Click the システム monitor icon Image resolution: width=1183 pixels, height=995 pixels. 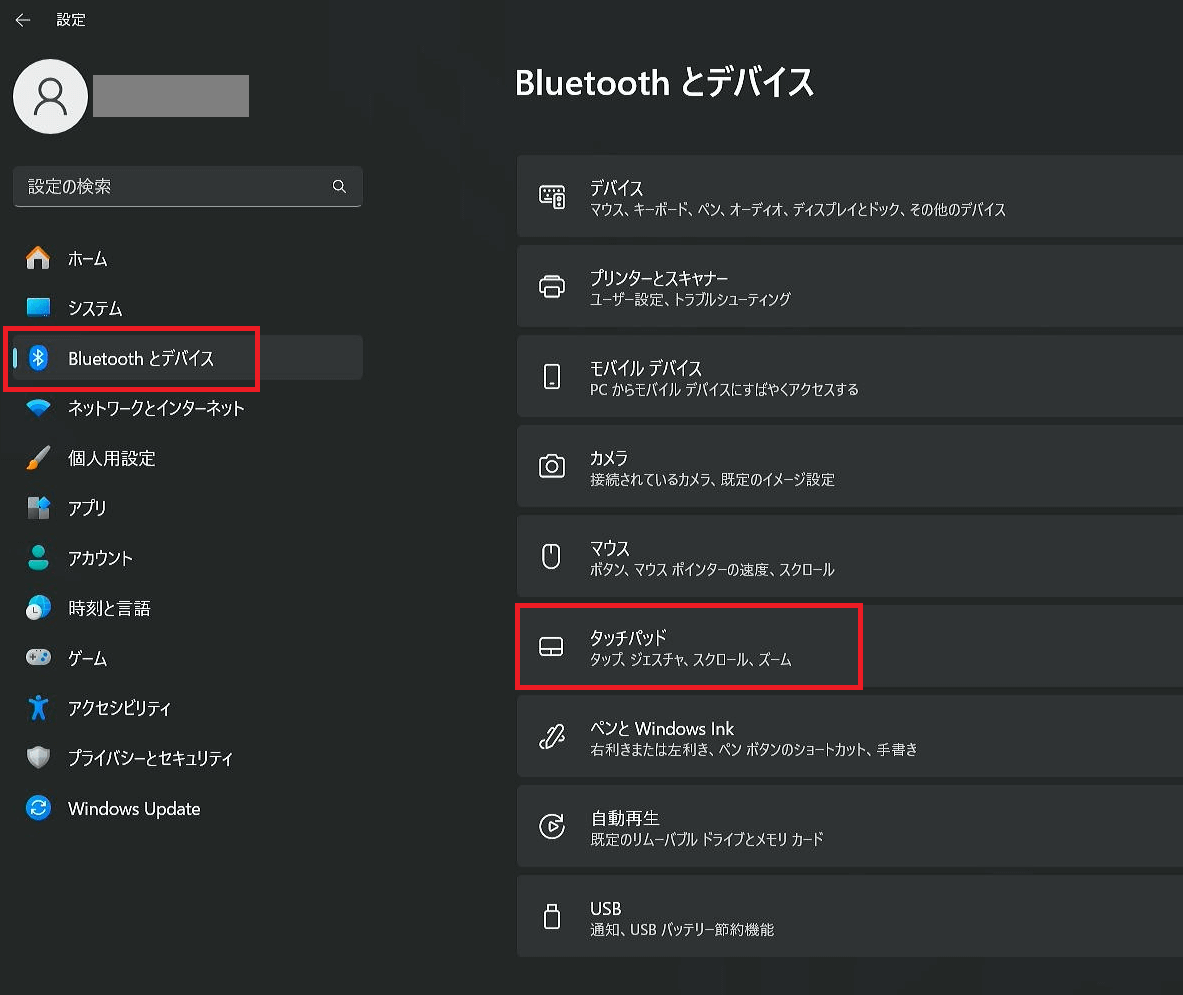(x=38, y=308)
